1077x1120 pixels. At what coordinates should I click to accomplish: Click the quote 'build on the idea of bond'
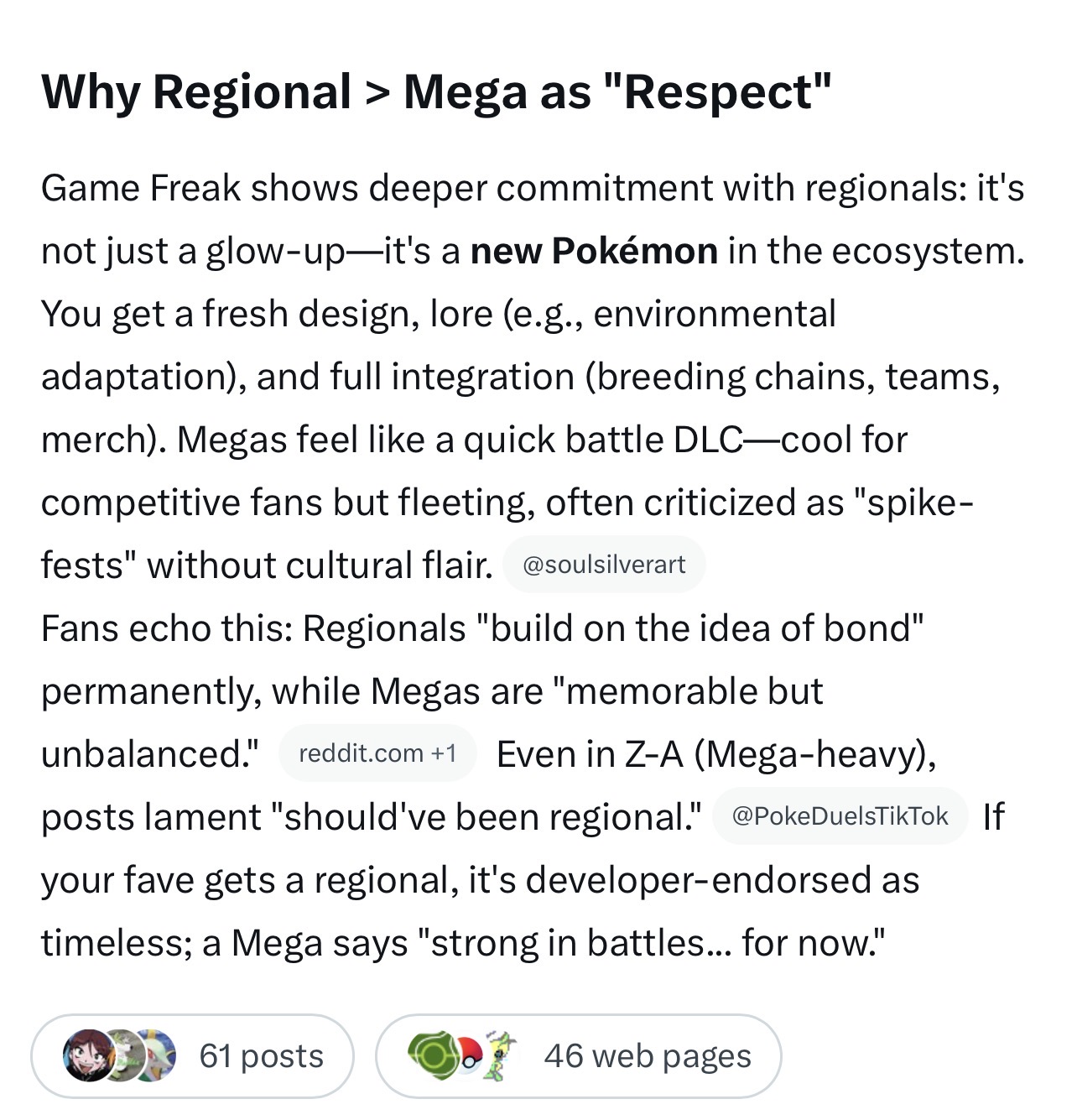pyautogui.click(x=700, y=628)
